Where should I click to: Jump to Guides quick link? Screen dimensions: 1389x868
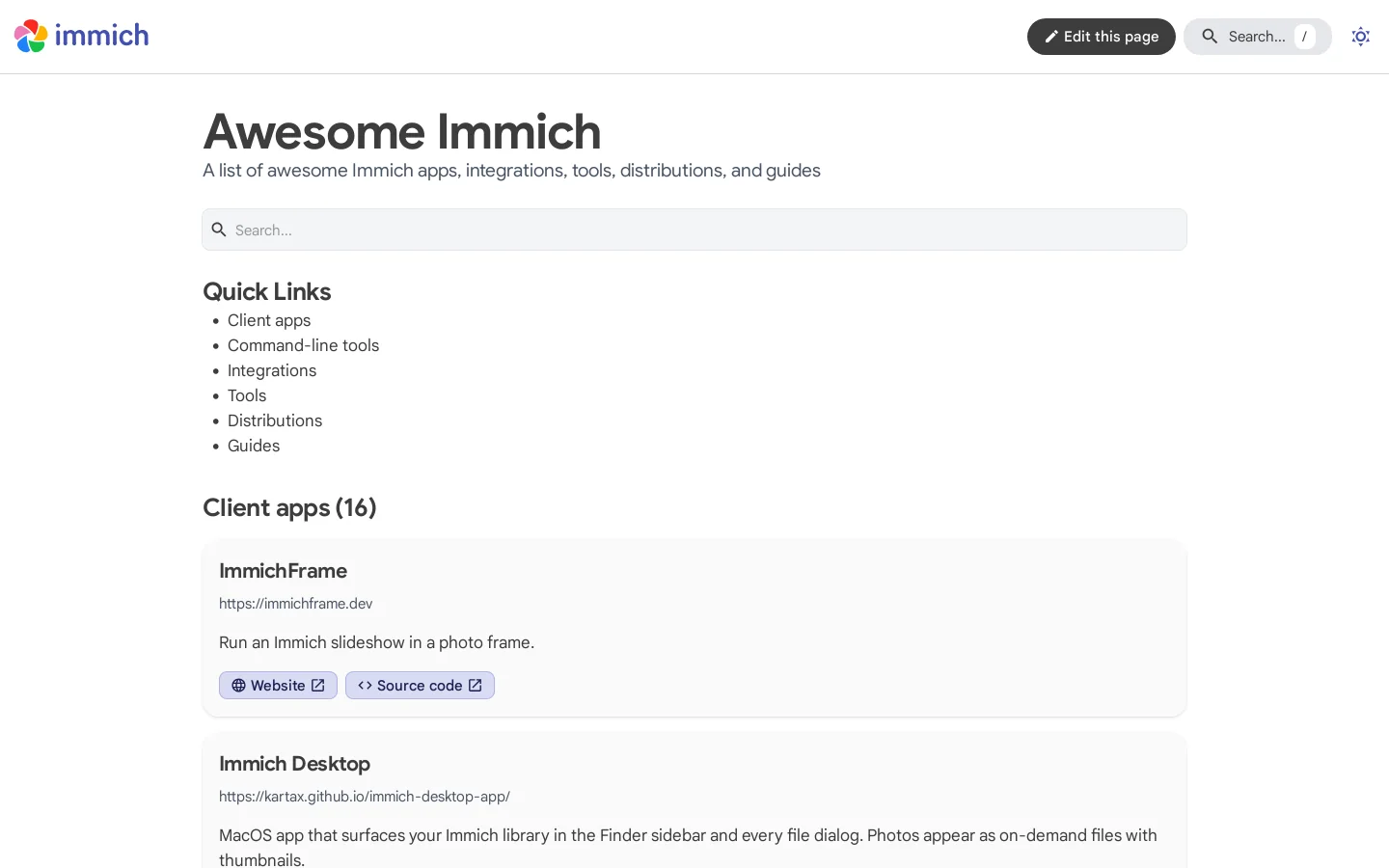(254, 446)
